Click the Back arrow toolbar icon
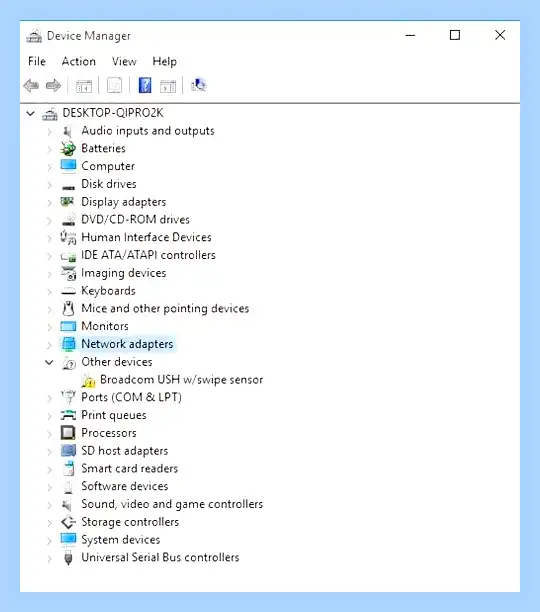Image resolution: width=540 pixels, height=612 pixels. [31, 85]
